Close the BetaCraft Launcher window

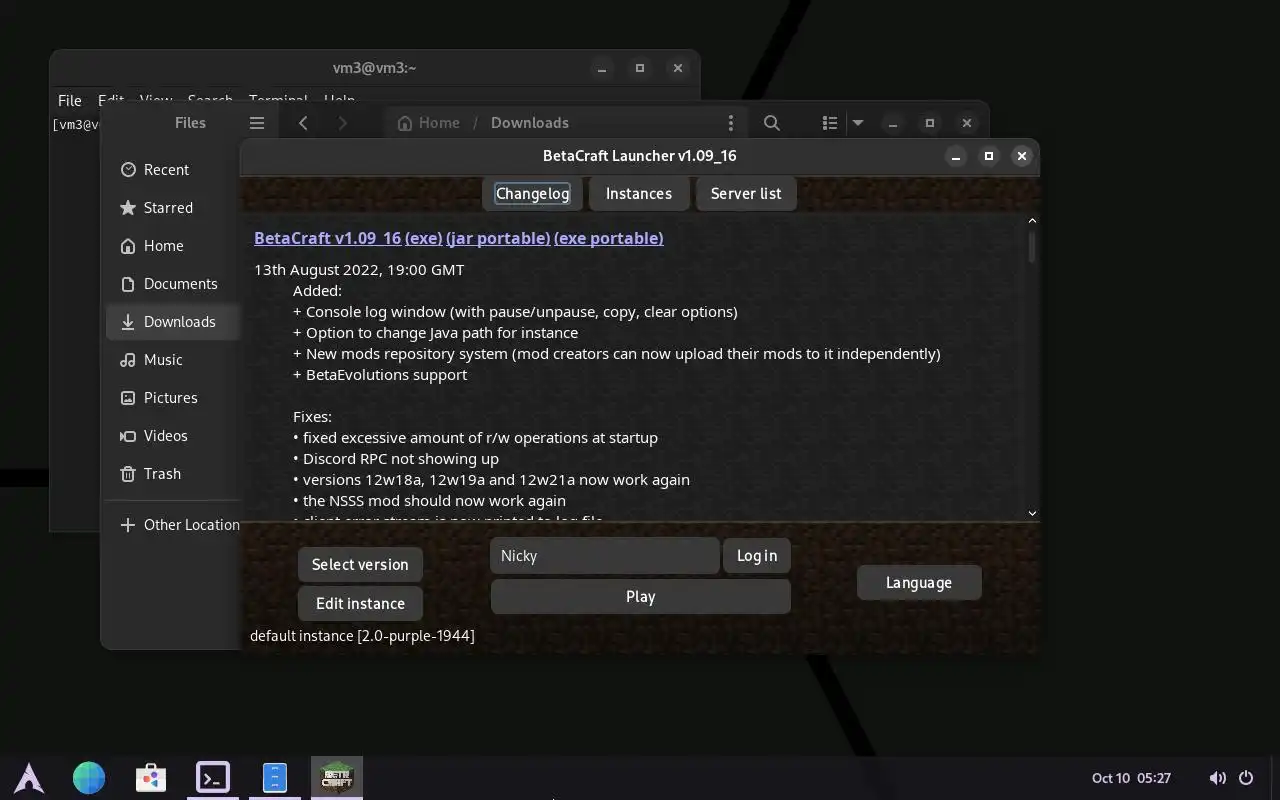tap(1021, 156)
